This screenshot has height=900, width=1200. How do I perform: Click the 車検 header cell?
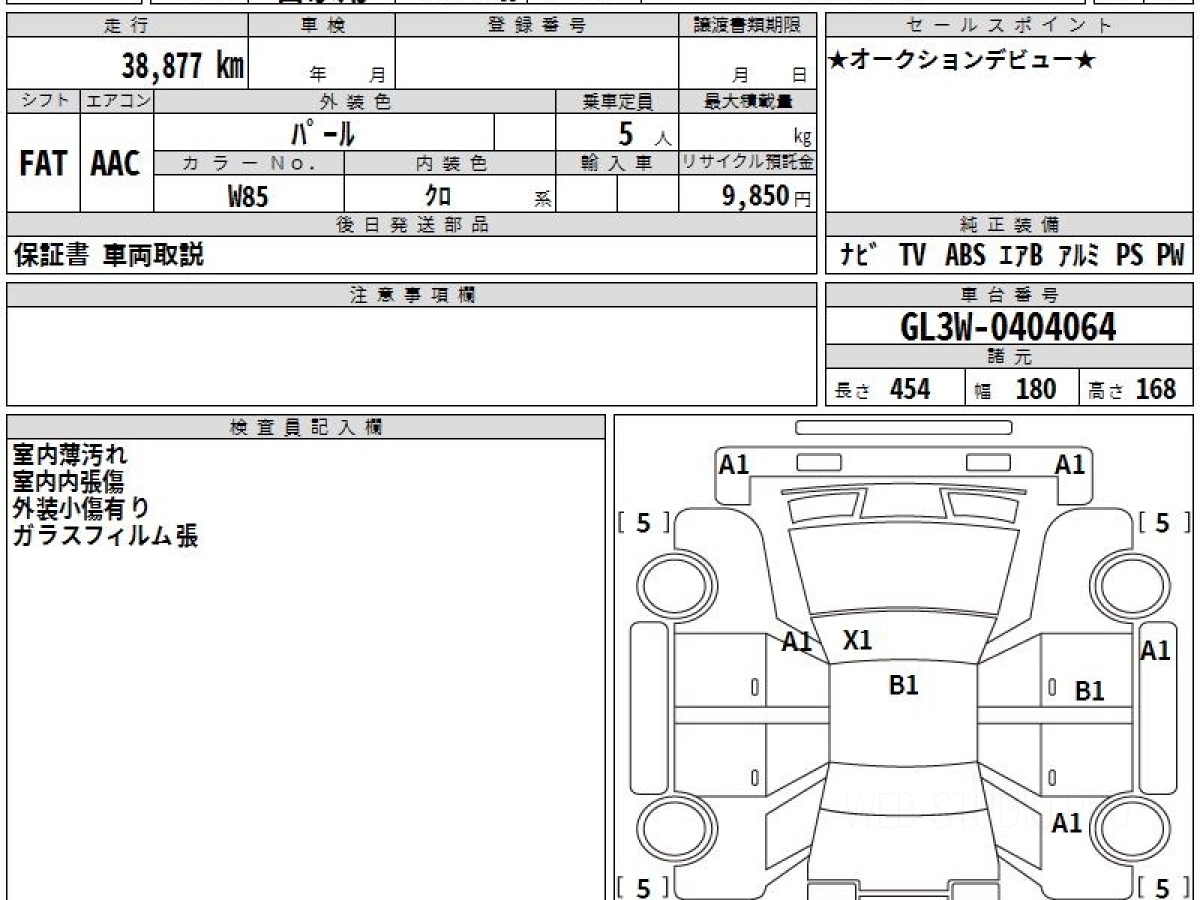pyautogui.click(x=322, y=26)
